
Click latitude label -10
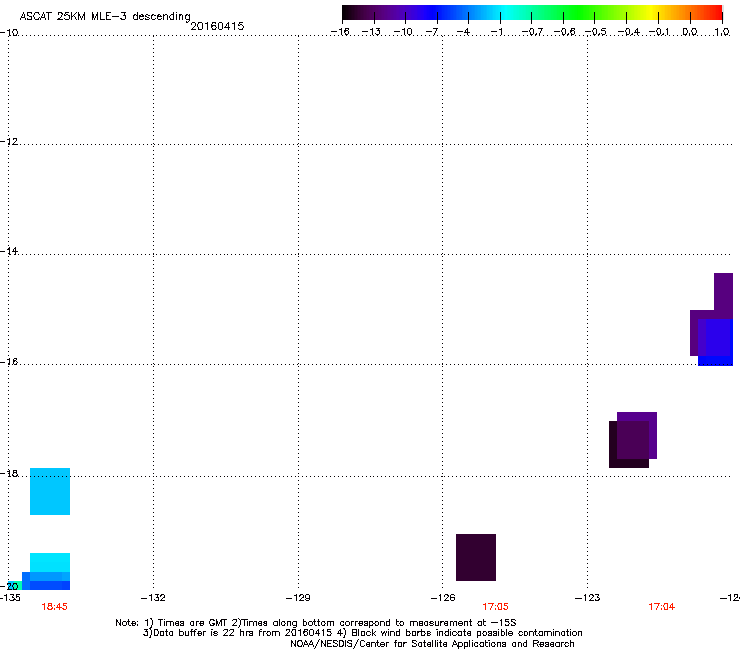(9, 32)
